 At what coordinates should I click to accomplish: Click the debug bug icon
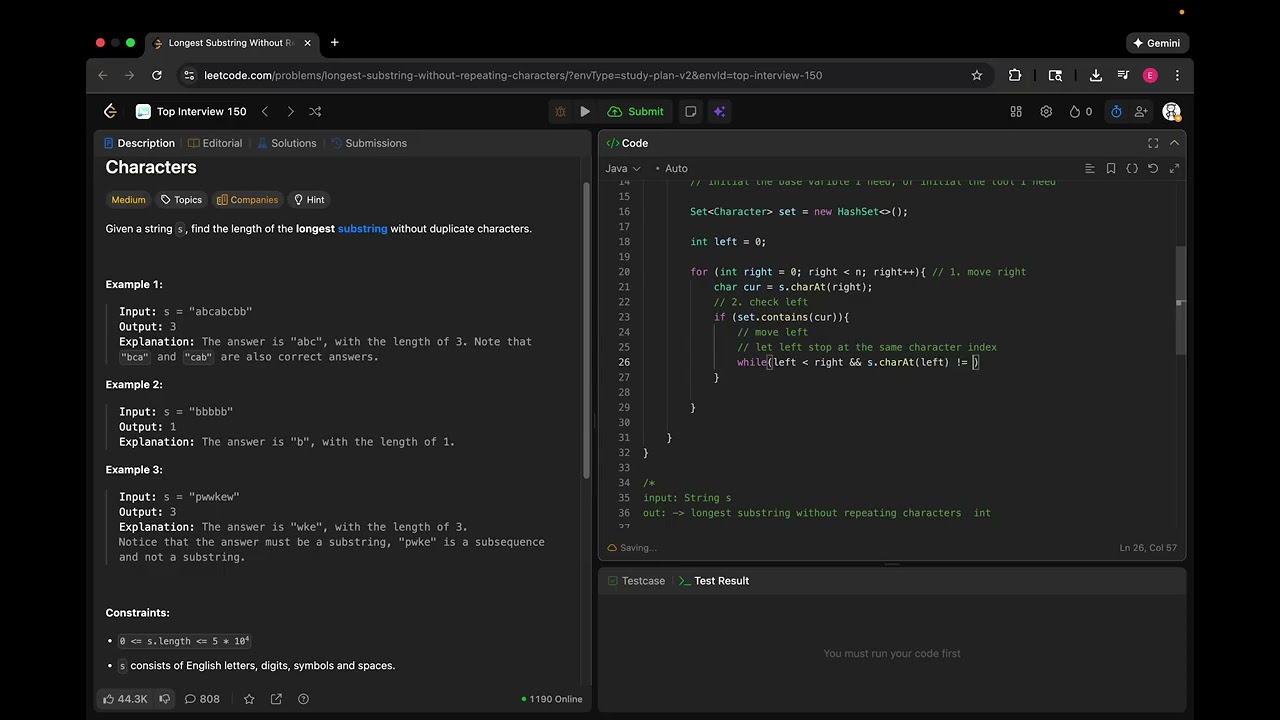coord(560,111)
